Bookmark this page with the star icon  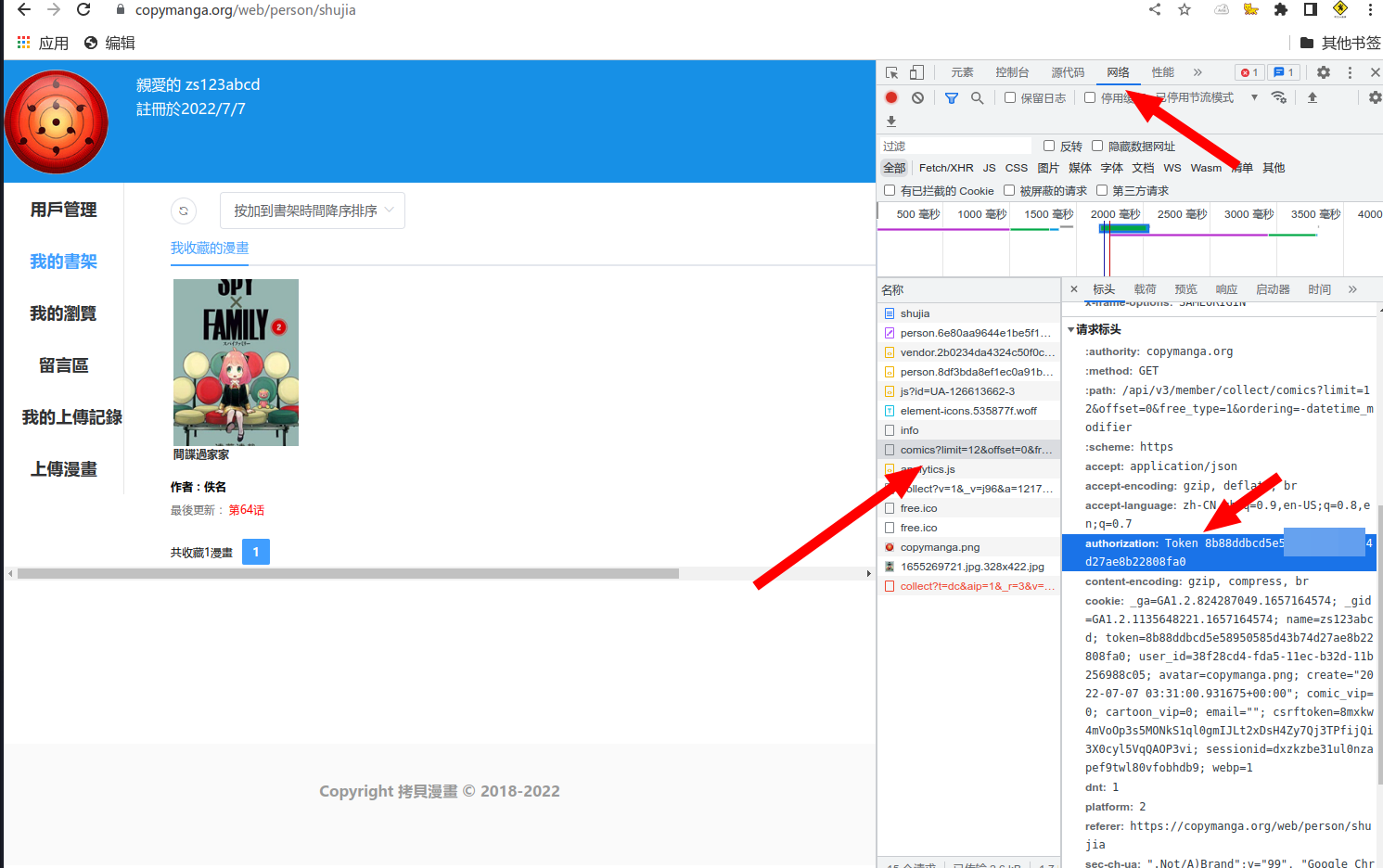[x=1185, y=9]
